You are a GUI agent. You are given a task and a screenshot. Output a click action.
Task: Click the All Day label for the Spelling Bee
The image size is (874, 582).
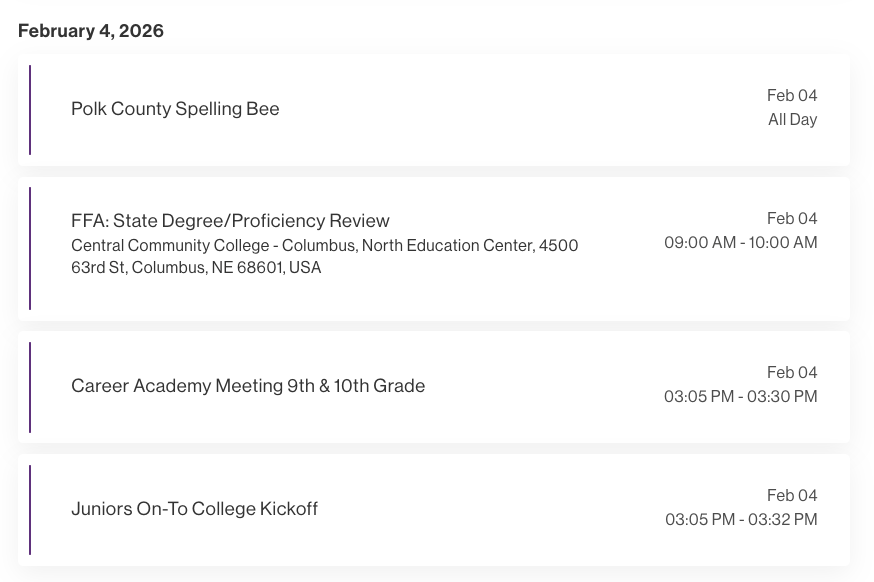792,120
